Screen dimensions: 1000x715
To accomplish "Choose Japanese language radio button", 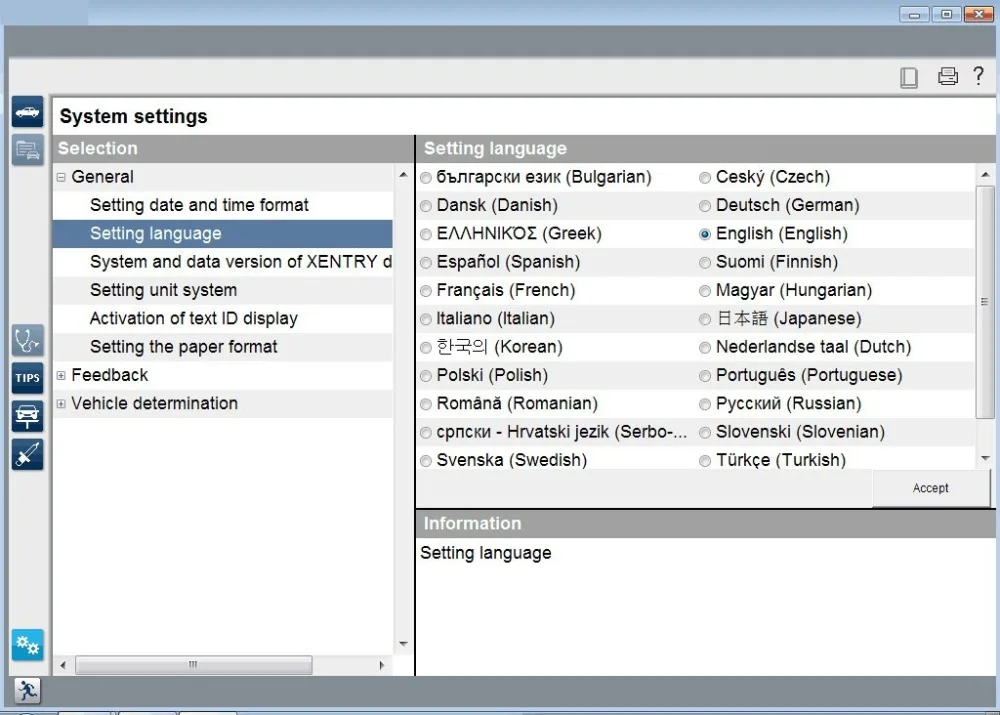I will pos(705,319).
